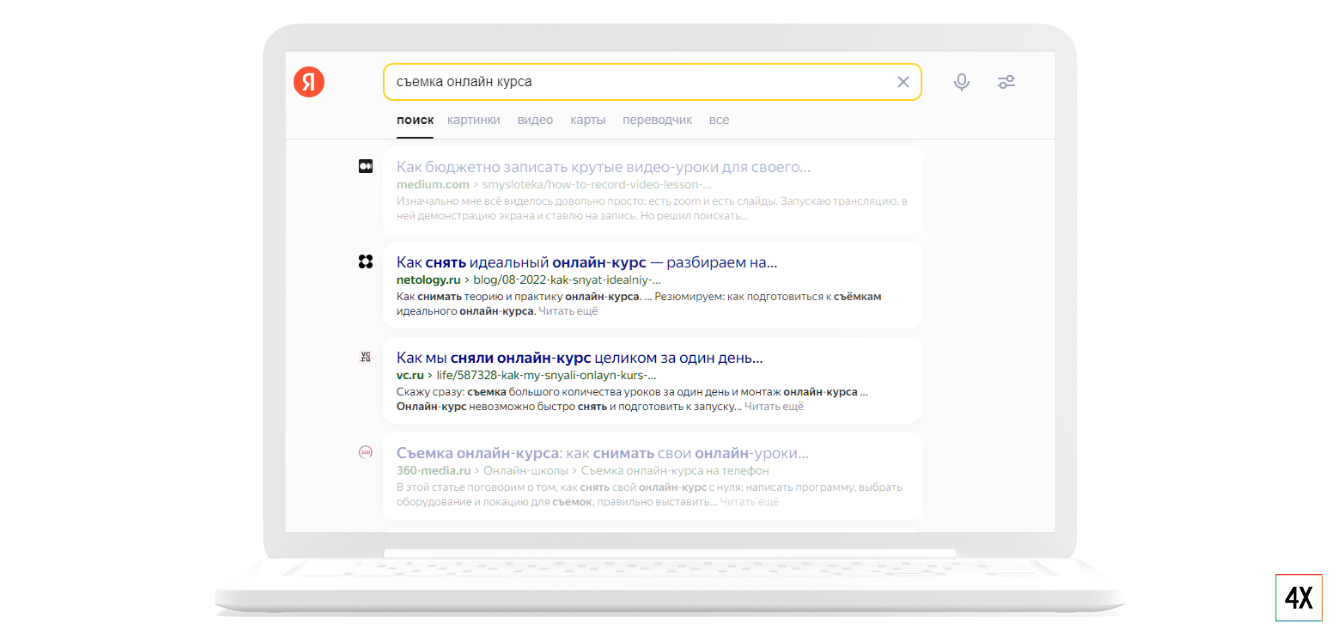Click the vc.ru favicon icon

click(366, 357)
